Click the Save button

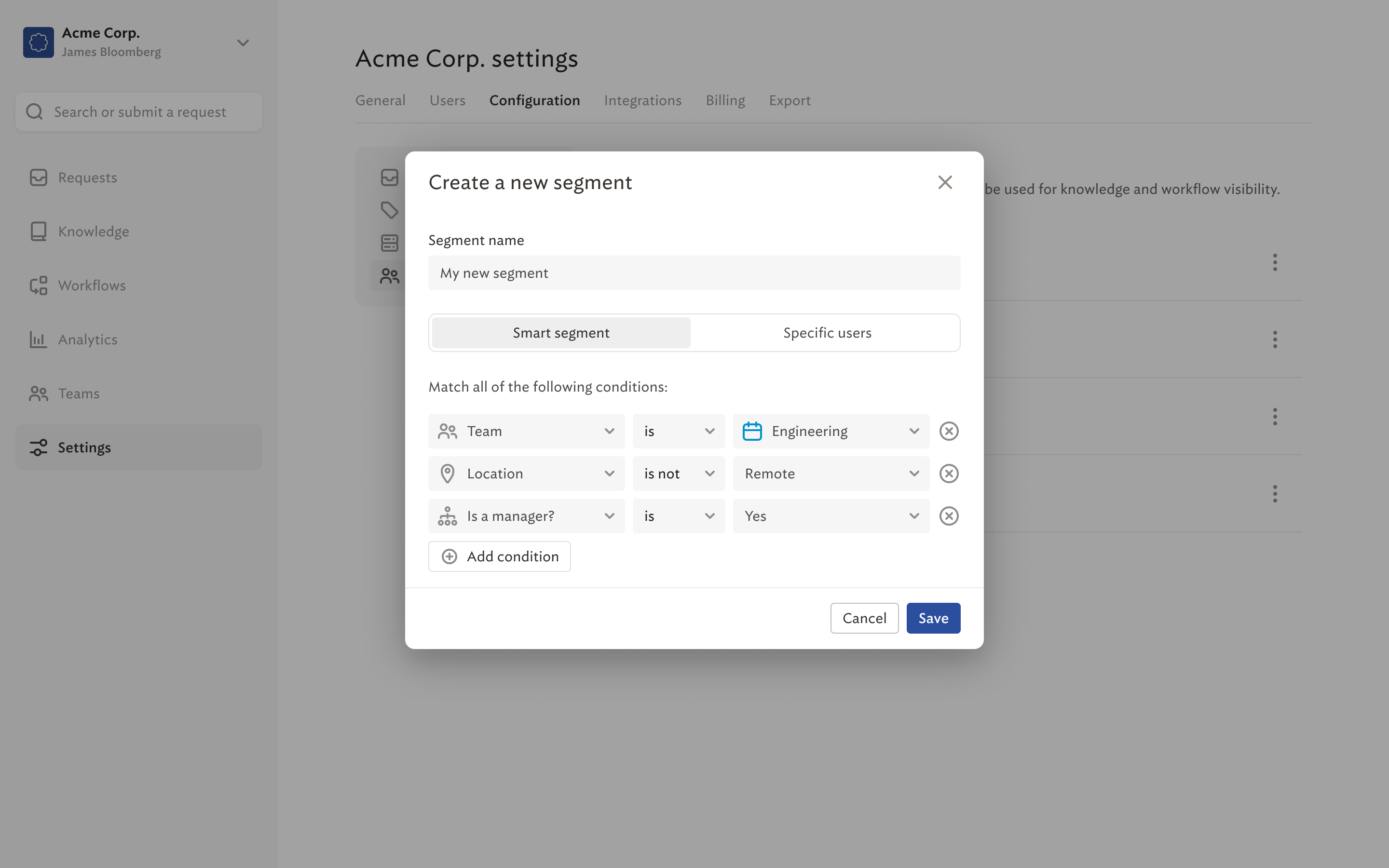tap(933, 618)
